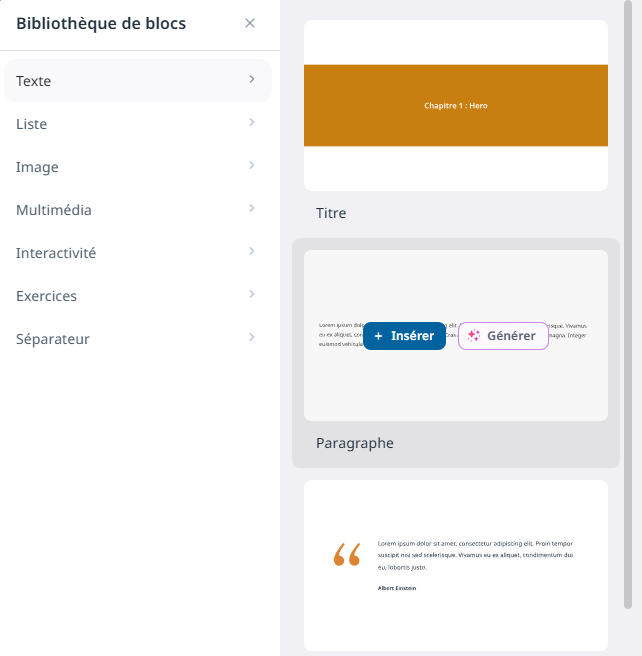Click the plus icon in Insérer button

click(378, 336)
